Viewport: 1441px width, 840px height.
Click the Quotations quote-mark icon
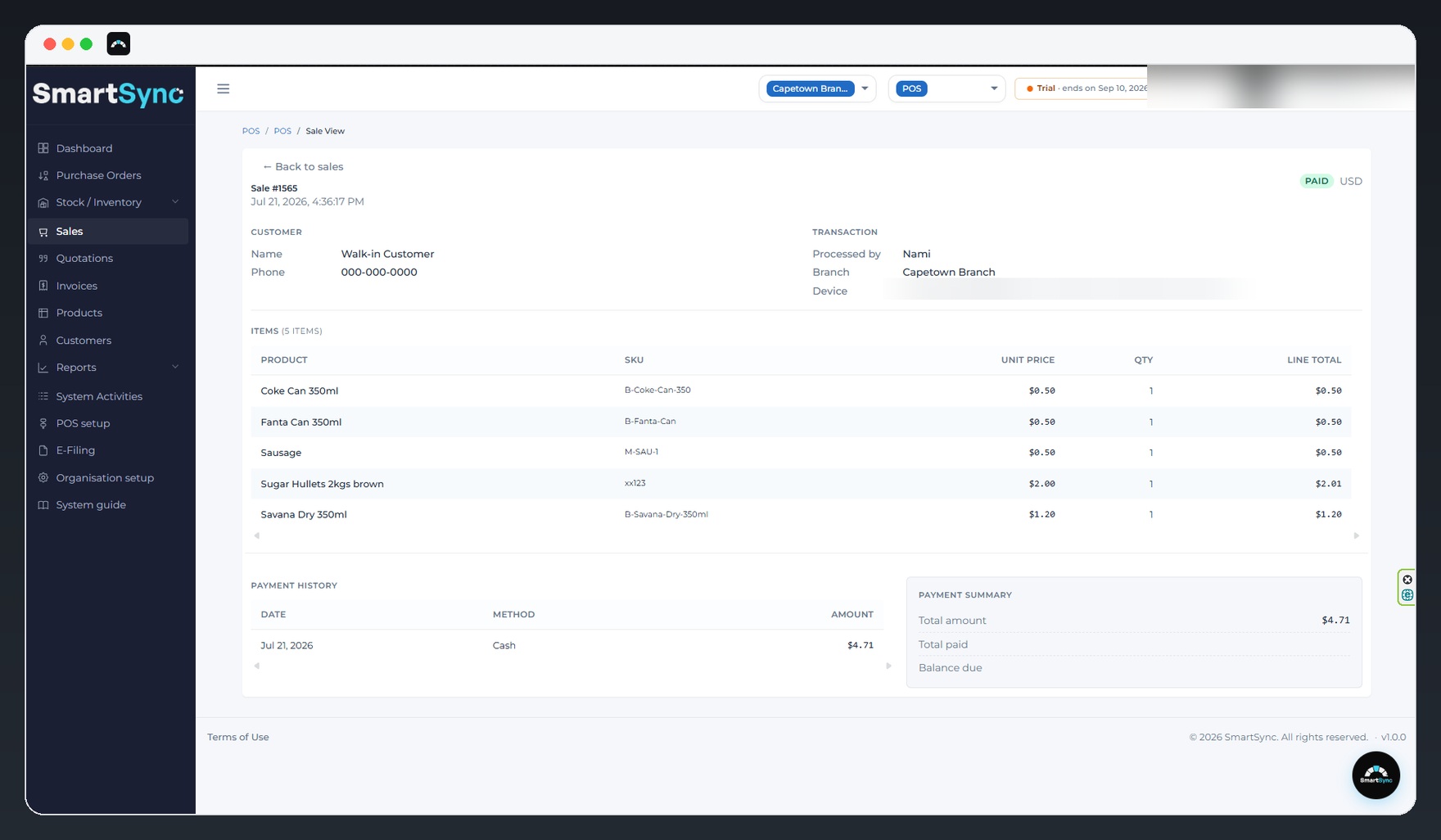(43, 258)
